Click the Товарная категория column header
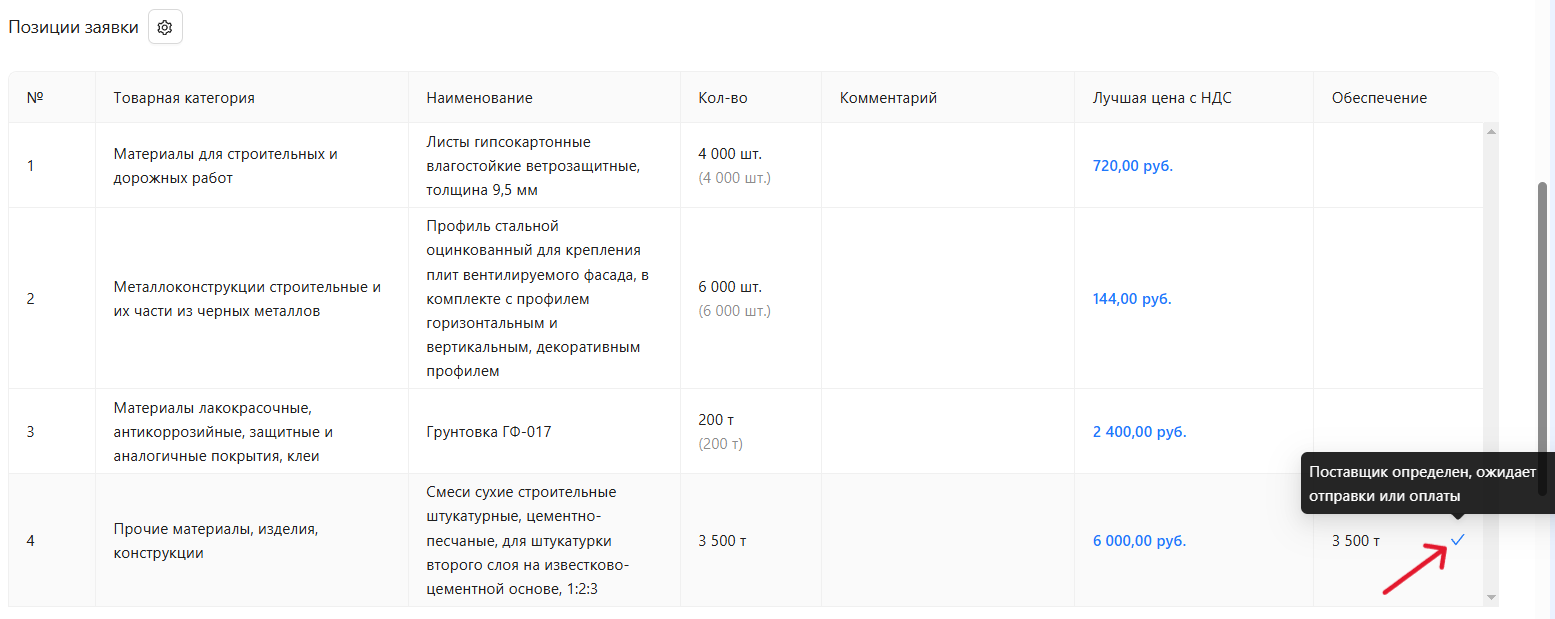The image size is (1555, 619). [x=184, y=98]
